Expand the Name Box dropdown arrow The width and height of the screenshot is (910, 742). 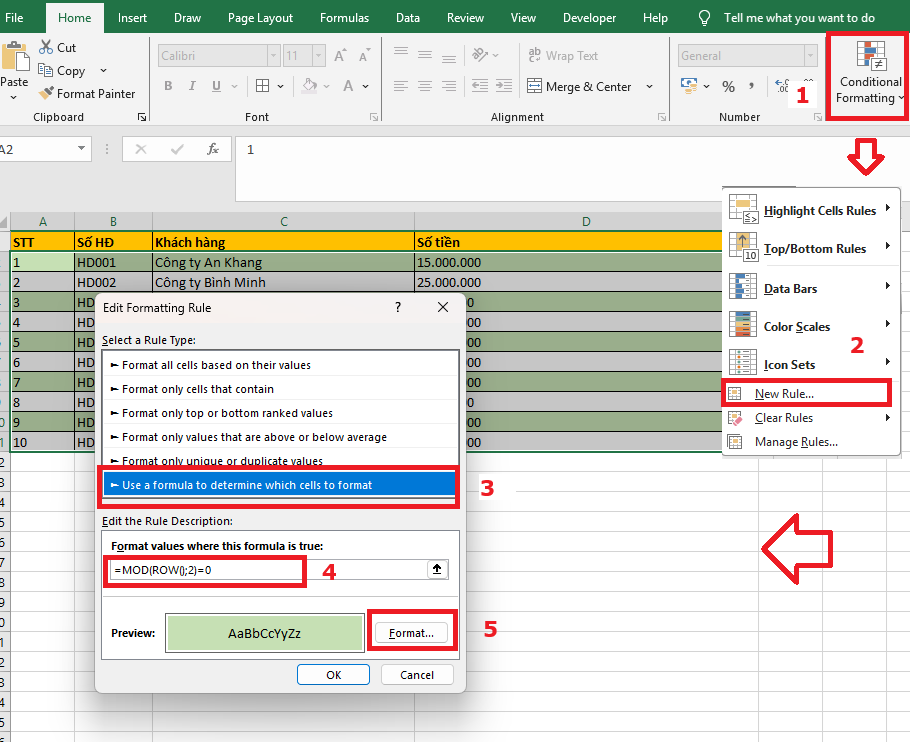(x=82, y=149)
